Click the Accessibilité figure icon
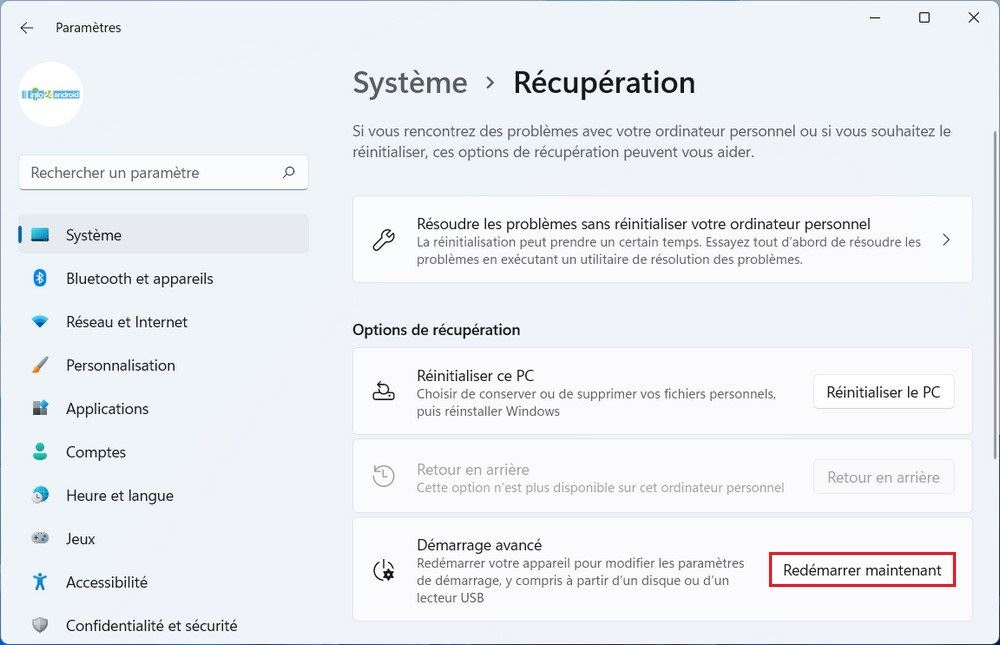This screenshot has height=645, width=1000. (x=40, y=582)
